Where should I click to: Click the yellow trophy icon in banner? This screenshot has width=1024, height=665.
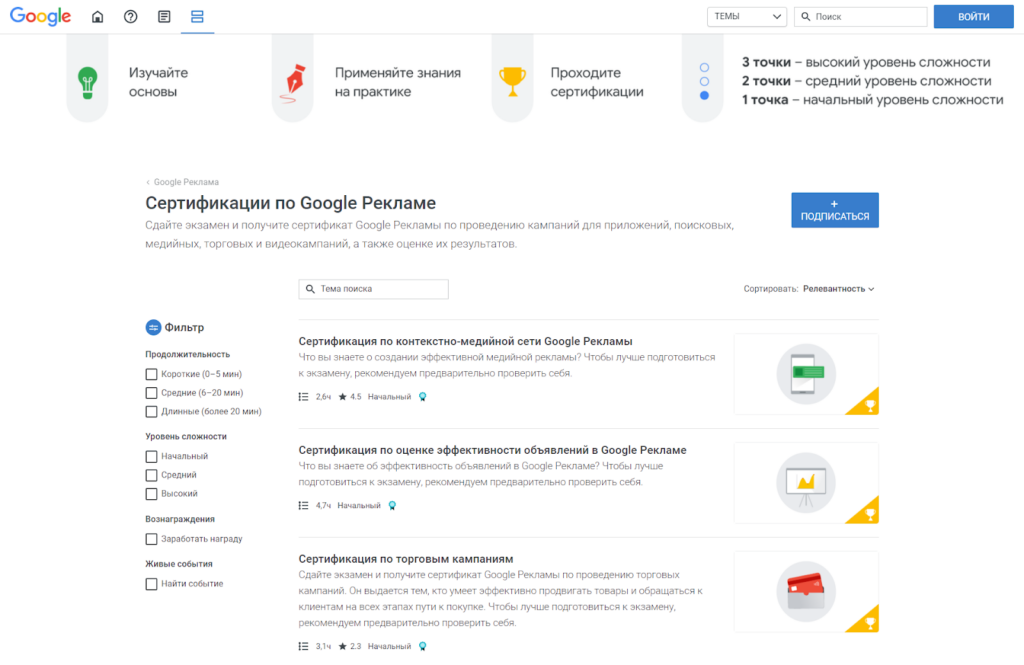click(513, 82)
